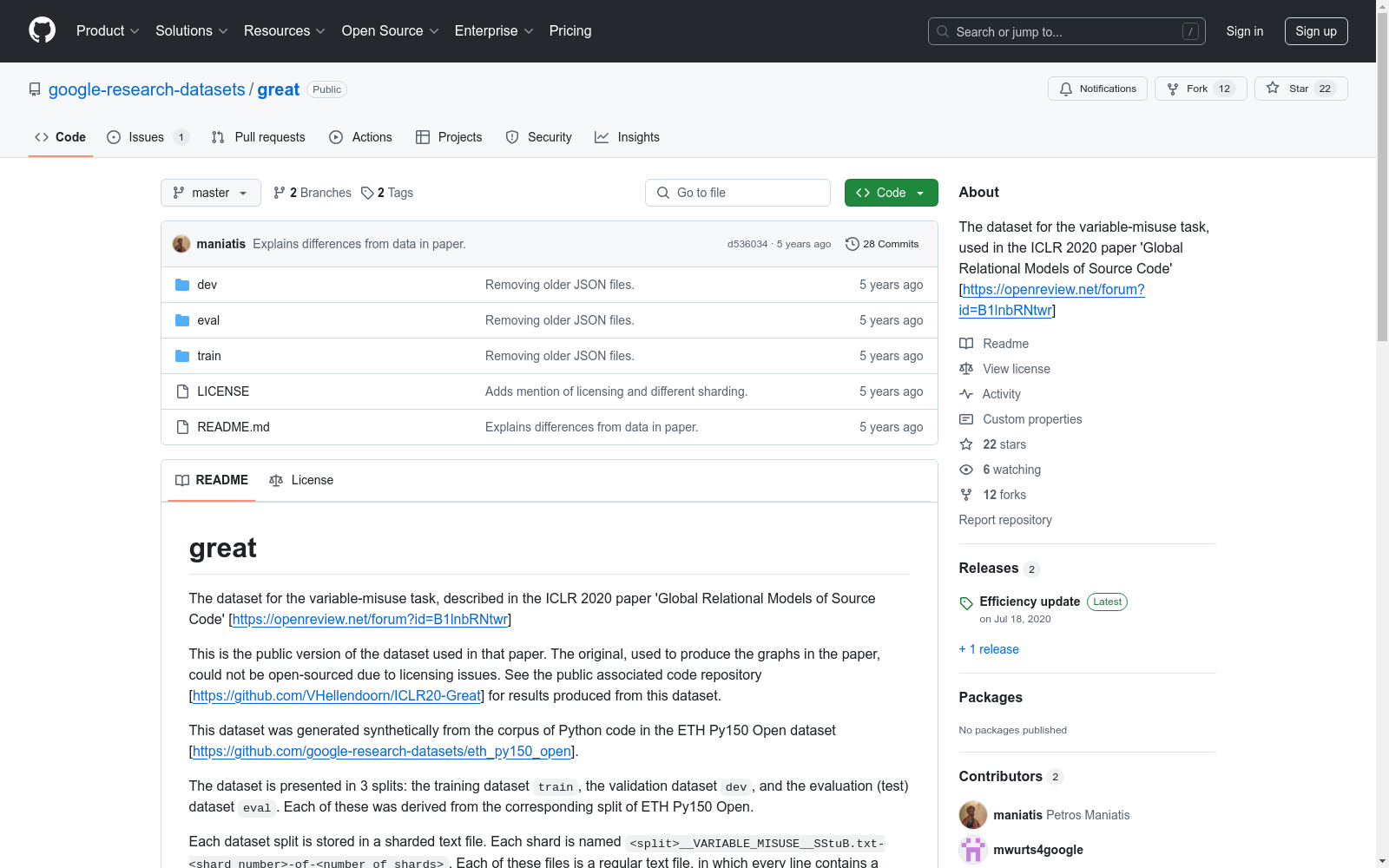The image size is (1389, 868).
Task: Click the Search or jump to field
Action: point(1067,31)
